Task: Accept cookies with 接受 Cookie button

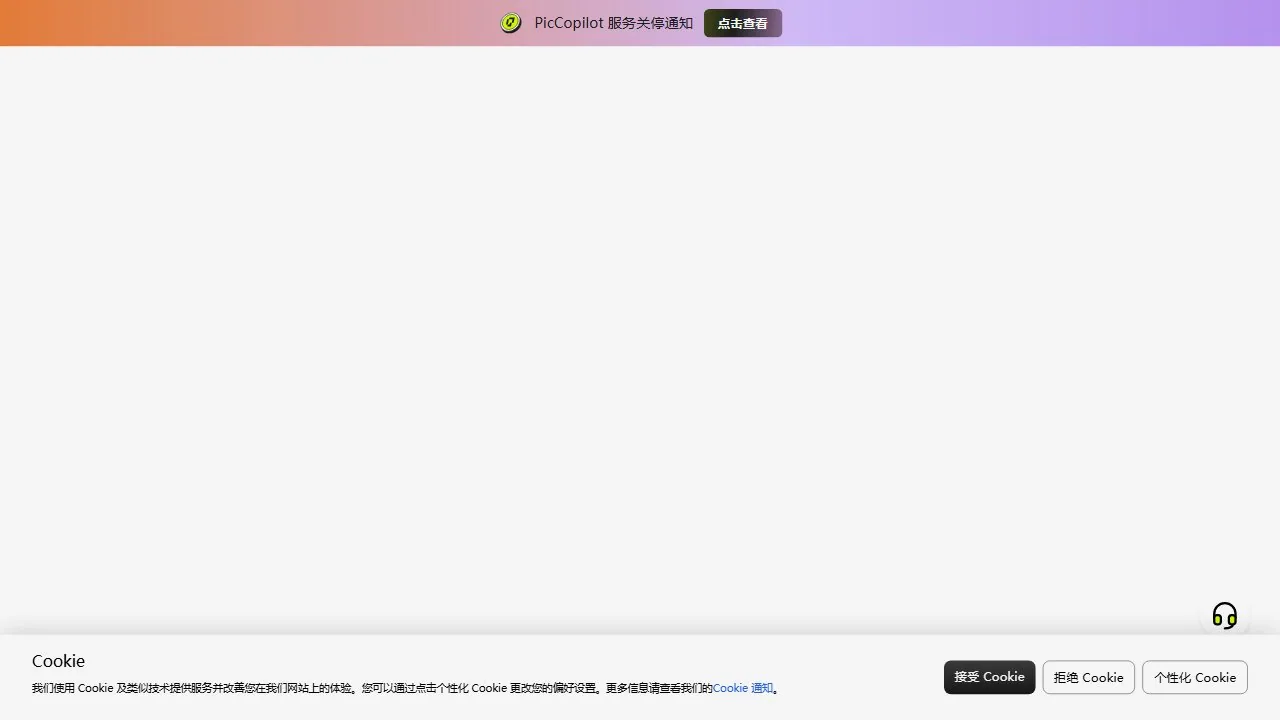Action: point(989,677)
